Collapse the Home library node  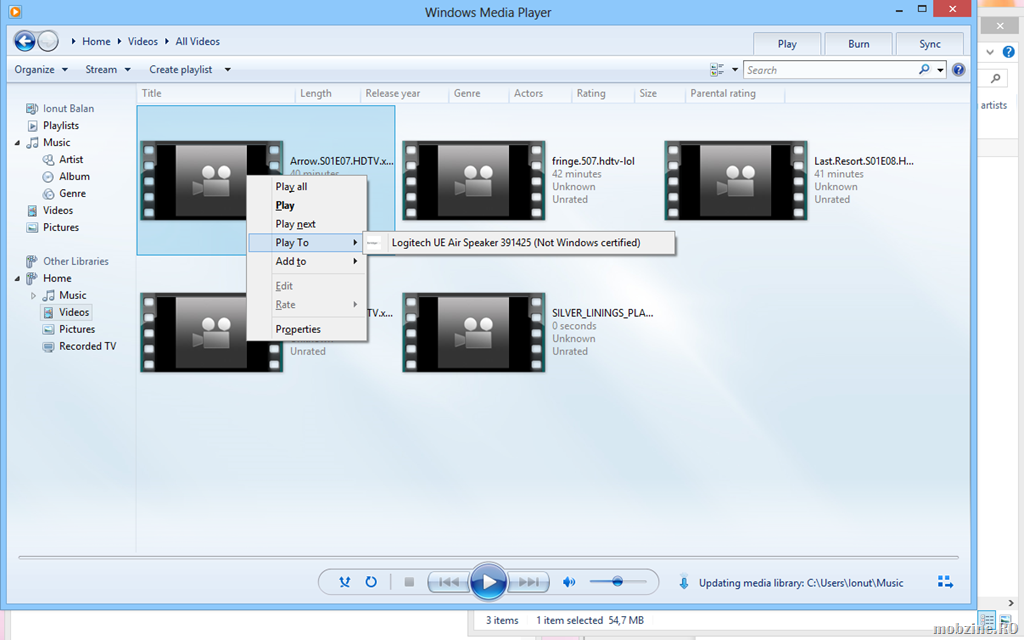18,278
